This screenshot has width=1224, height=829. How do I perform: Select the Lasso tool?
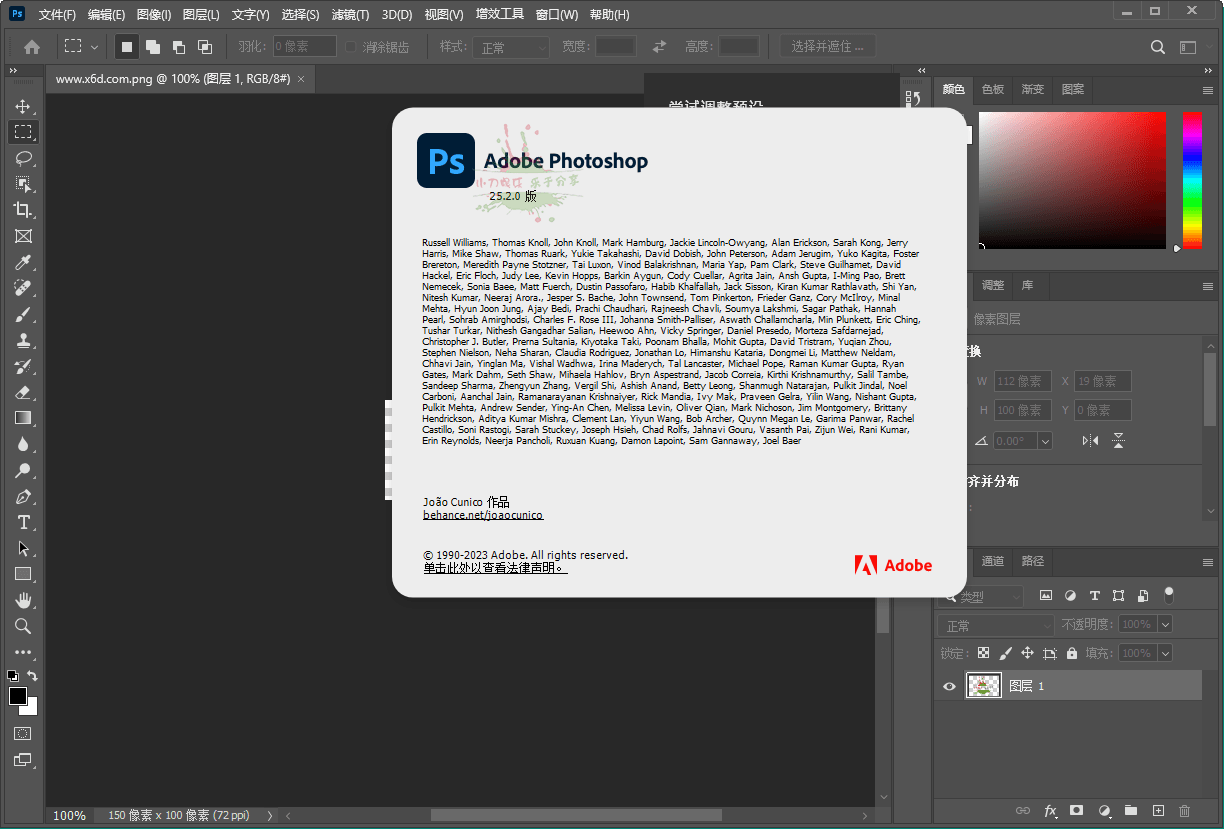click(22, 157)
